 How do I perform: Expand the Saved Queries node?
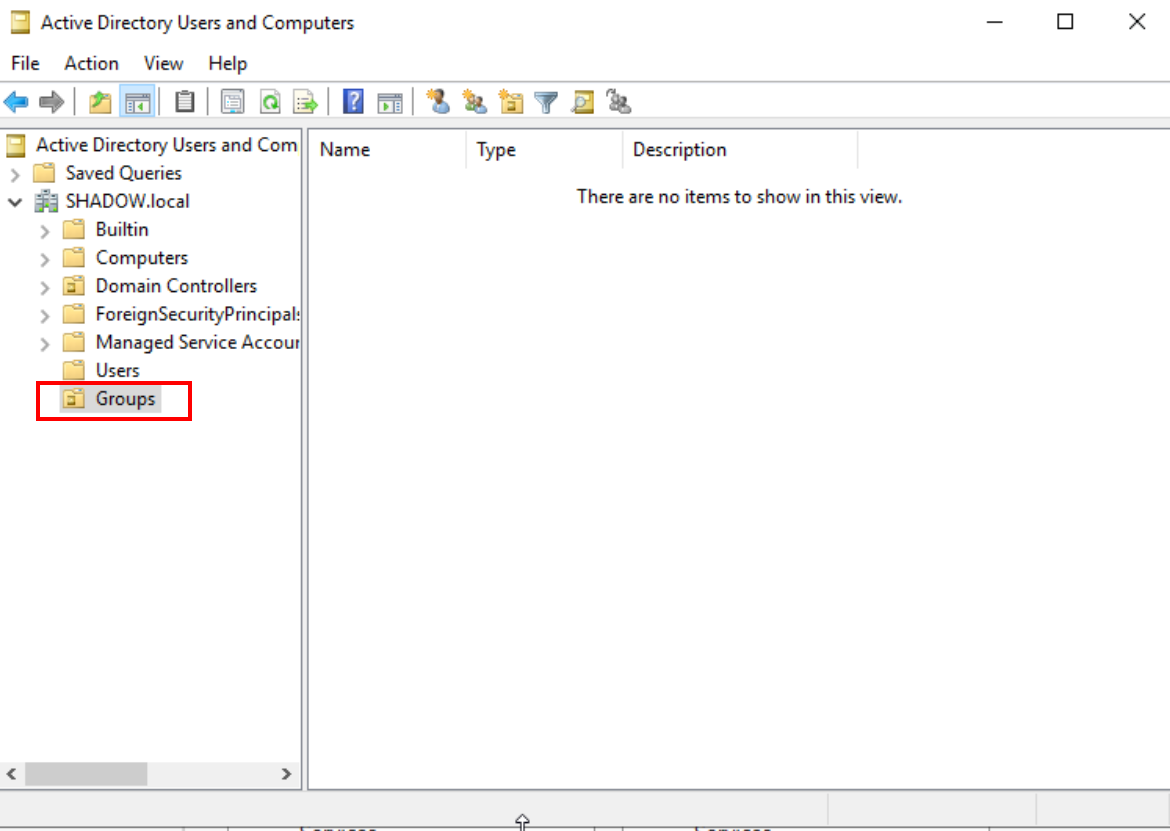coord(15,174)
